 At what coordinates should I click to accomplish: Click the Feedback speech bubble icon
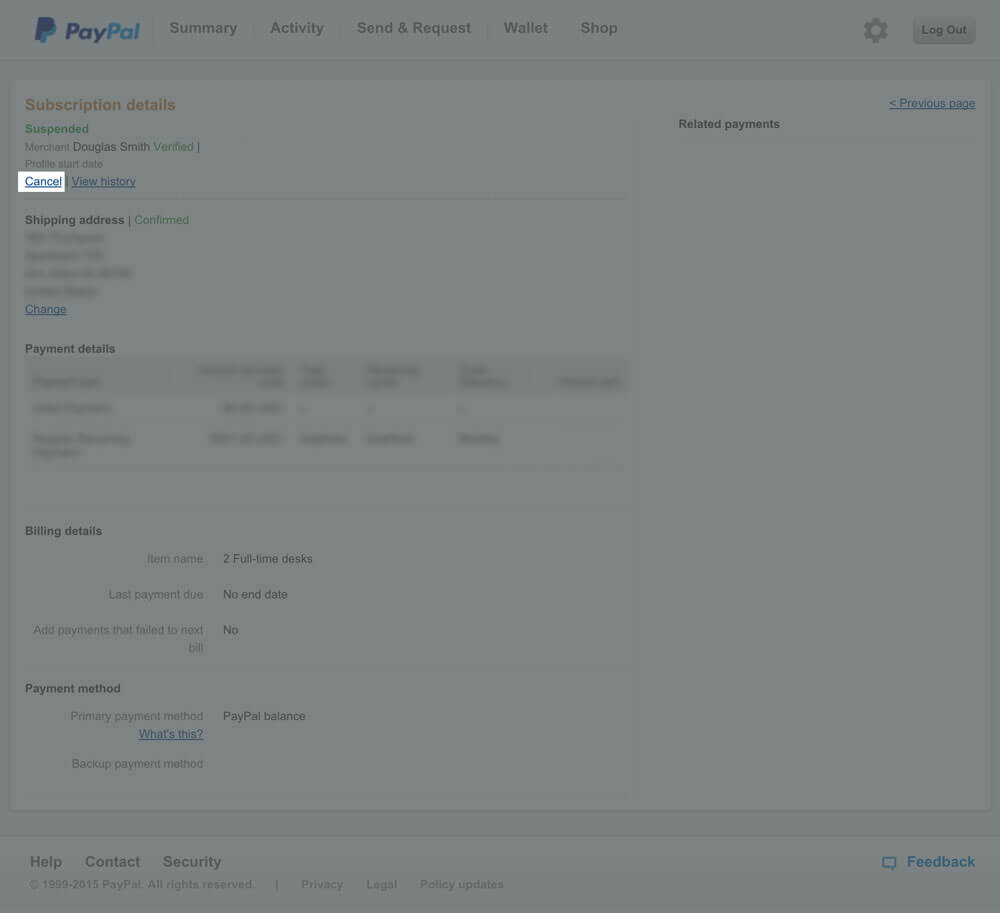click(888, 863)
